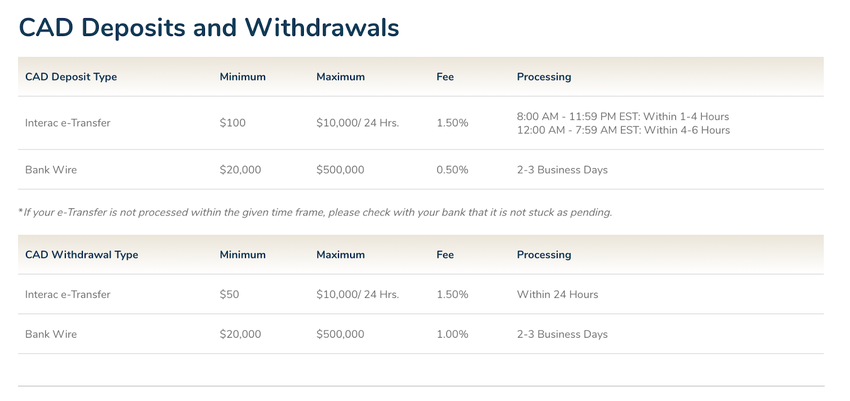This screenshot has height=401, width=850.
Task: Select the deposit Interac e-Transfer row label
Action: pos(68,123)
